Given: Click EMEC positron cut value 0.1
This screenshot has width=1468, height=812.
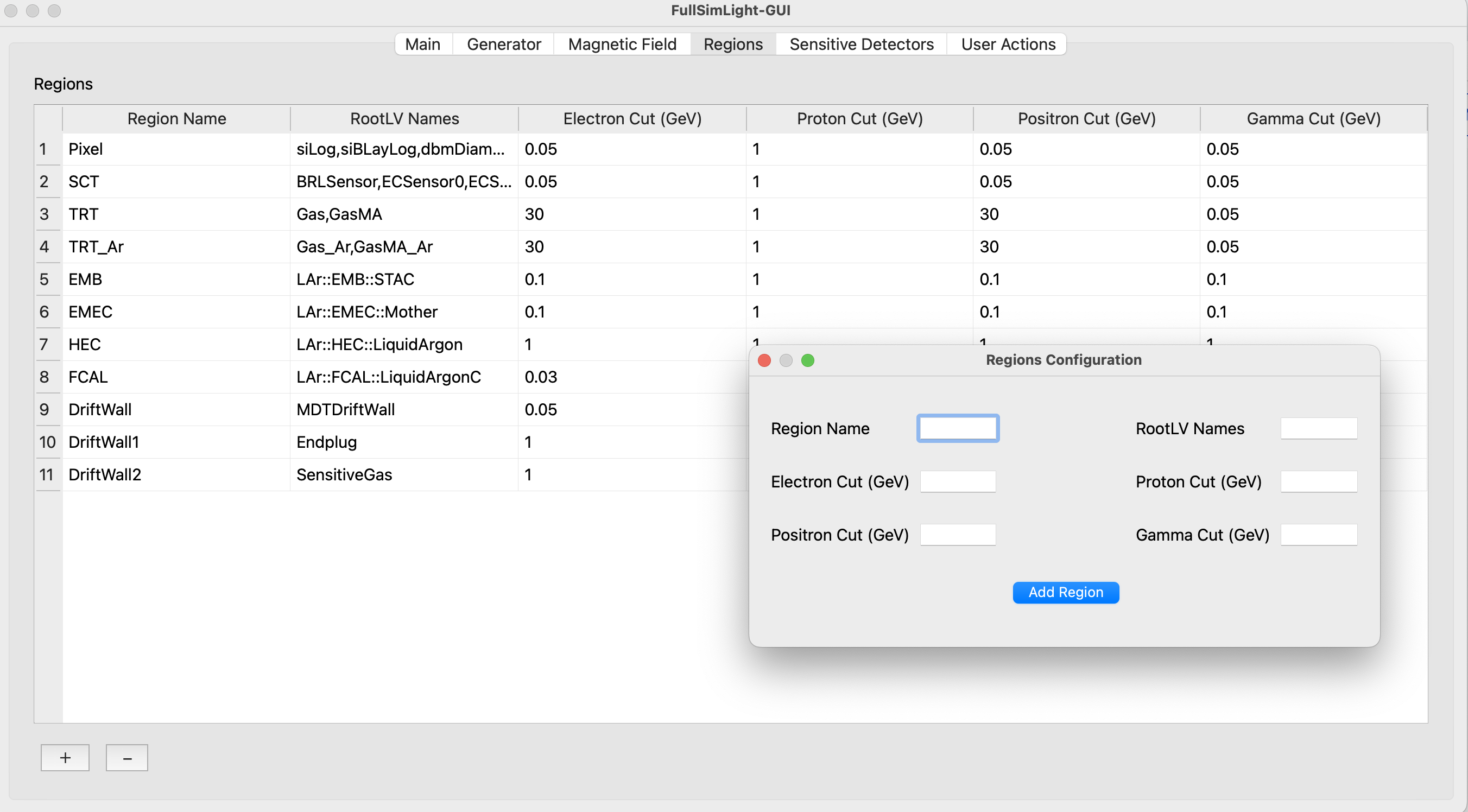Looking at the screenshot, I should (1087, 312).
